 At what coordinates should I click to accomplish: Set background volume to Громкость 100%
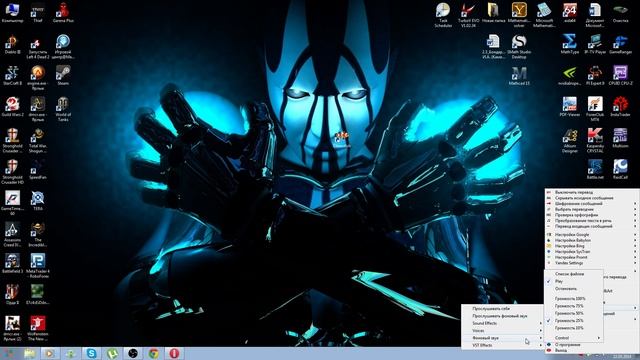(x=573, y=298)
